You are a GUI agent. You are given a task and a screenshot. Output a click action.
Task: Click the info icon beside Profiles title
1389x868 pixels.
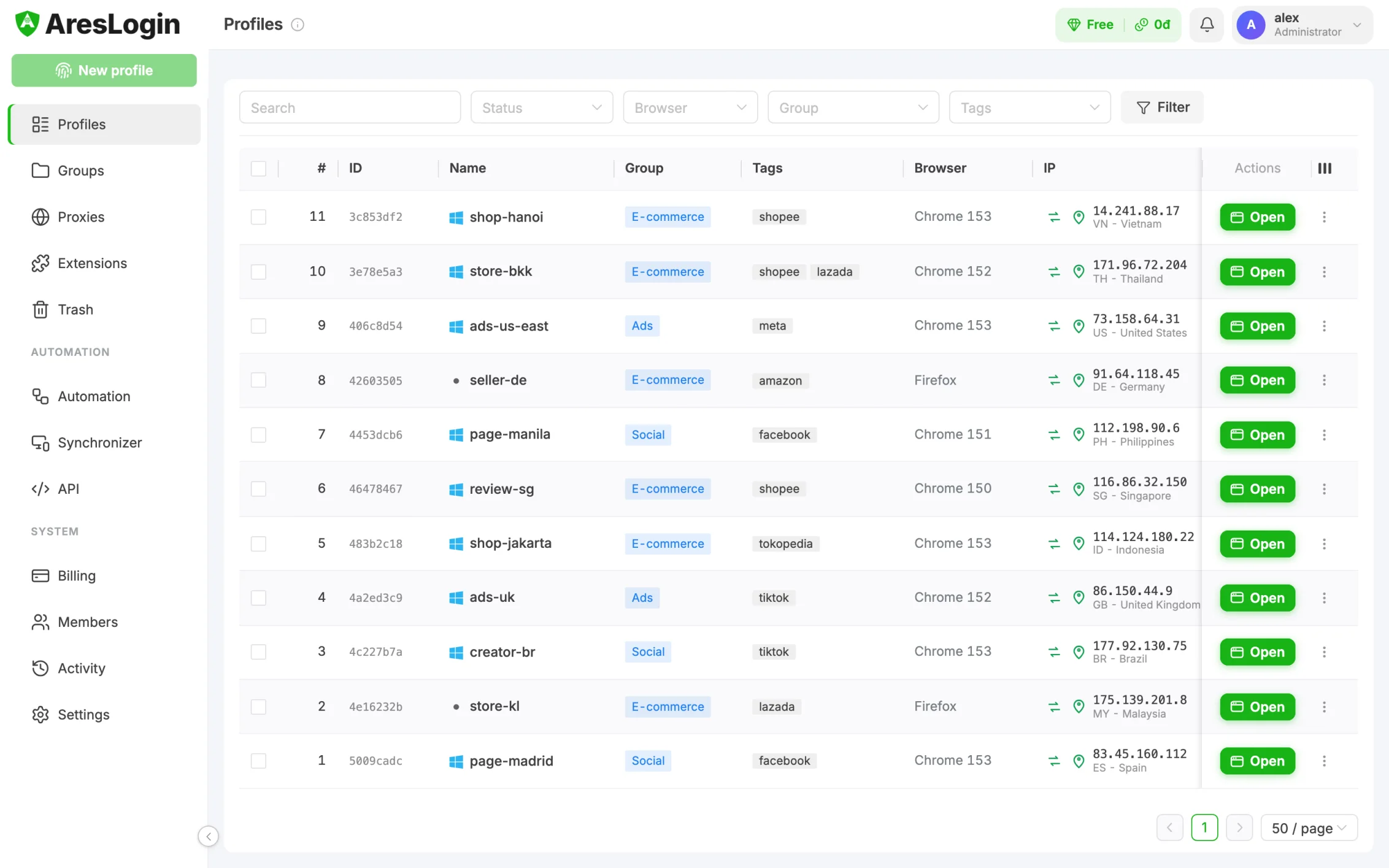coord(298,25)
